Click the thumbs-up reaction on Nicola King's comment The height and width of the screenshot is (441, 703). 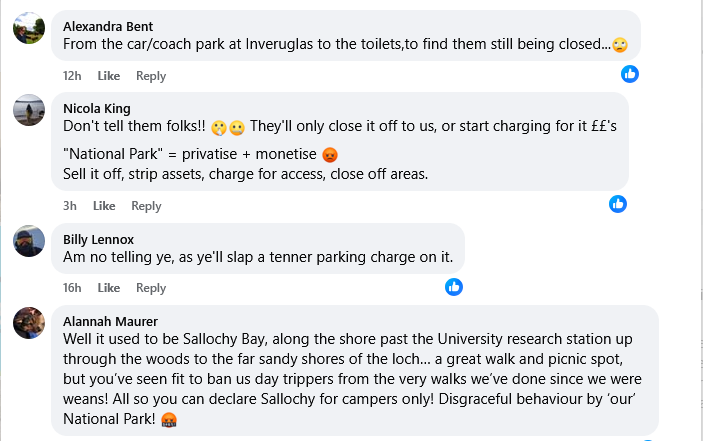pyautogui.click(x=617, y=204)
